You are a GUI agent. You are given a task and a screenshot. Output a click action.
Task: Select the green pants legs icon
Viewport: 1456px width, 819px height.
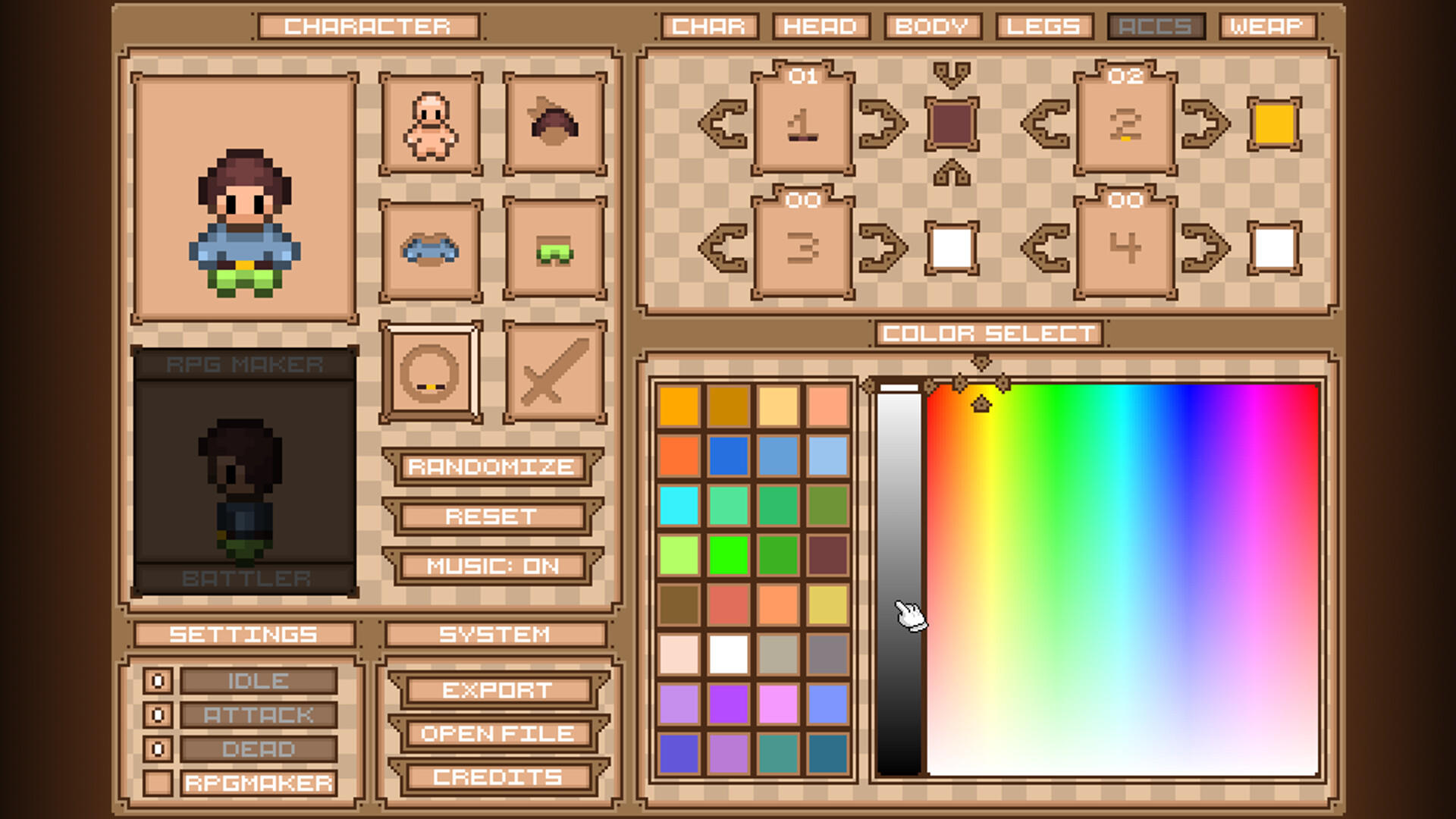[554, 250]
